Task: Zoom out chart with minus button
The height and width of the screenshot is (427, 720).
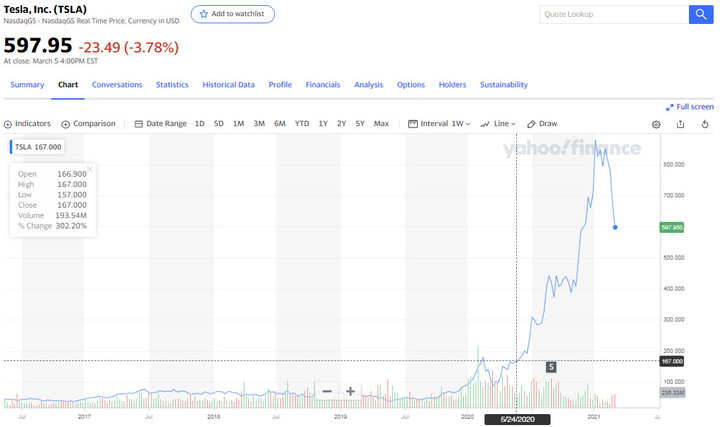Action: pyautogui.click(x=327, y=391)
